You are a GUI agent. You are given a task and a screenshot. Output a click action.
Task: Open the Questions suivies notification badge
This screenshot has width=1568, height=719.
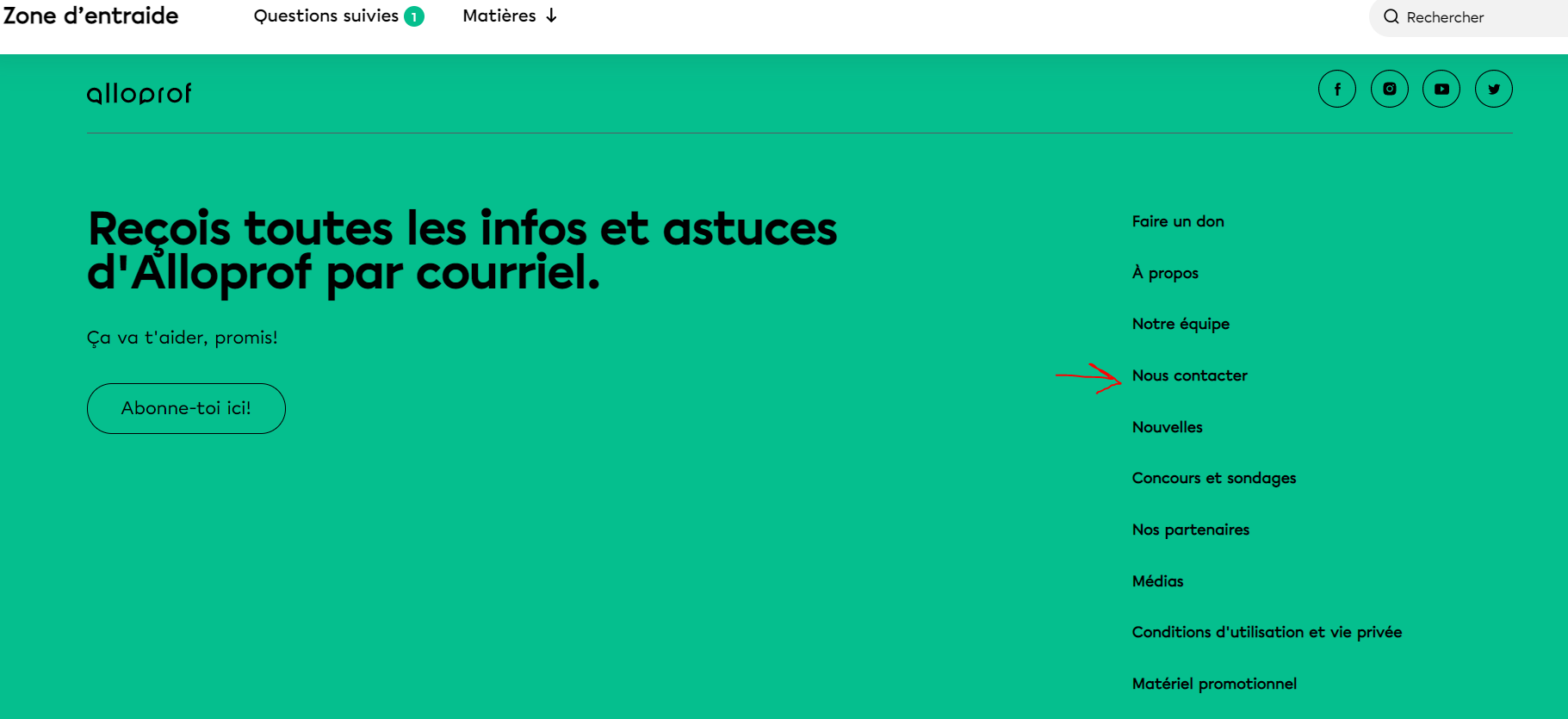tap(414, 16)
